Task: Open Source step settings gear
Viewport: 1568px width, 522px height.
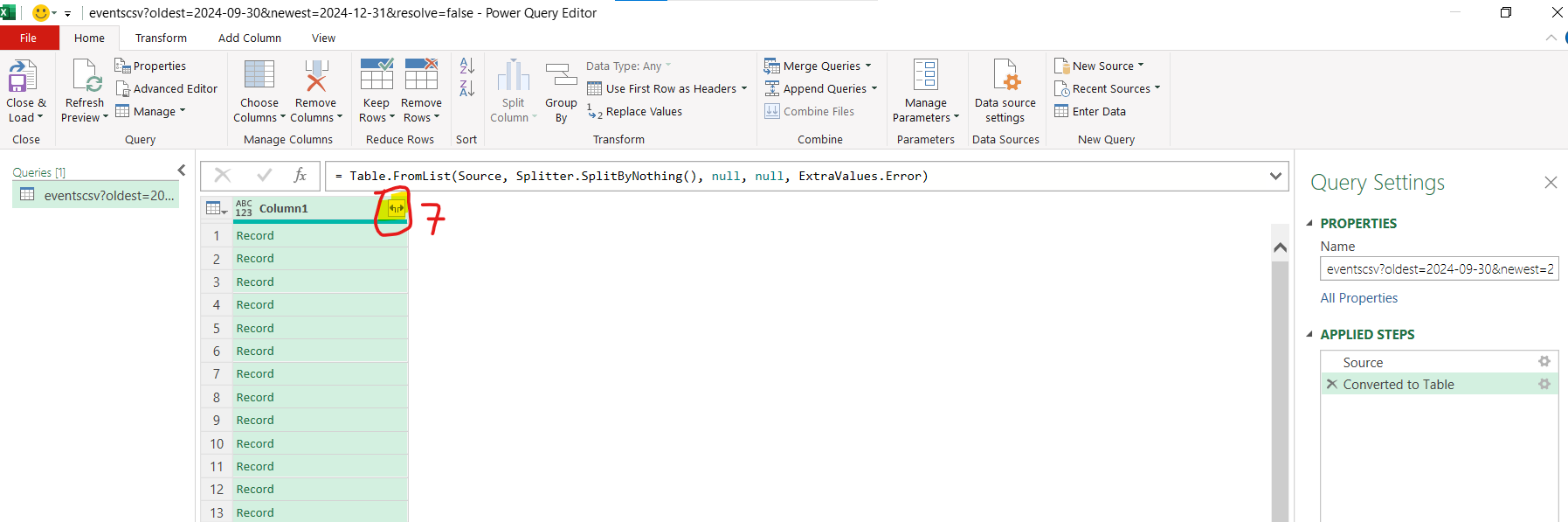Action: [1544, 361]
